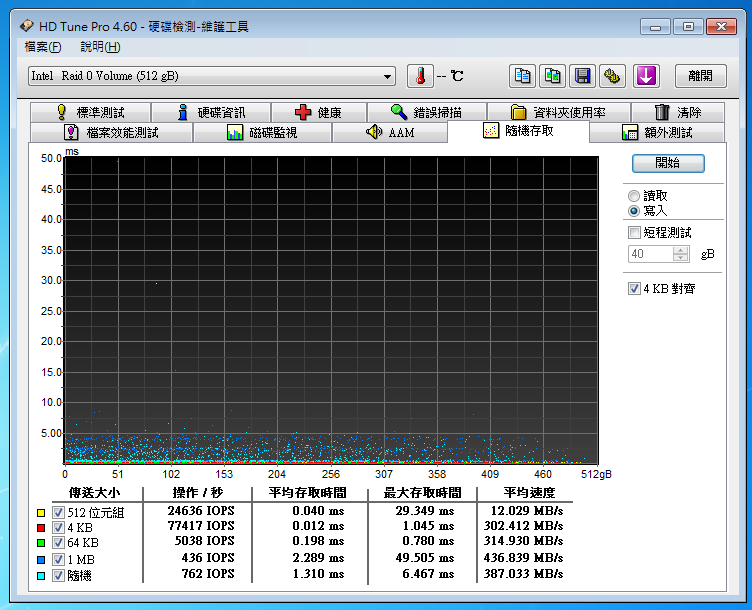The image size is (752, 610).
Task: Open the 健康 health tab
Action: pos(318,112)
